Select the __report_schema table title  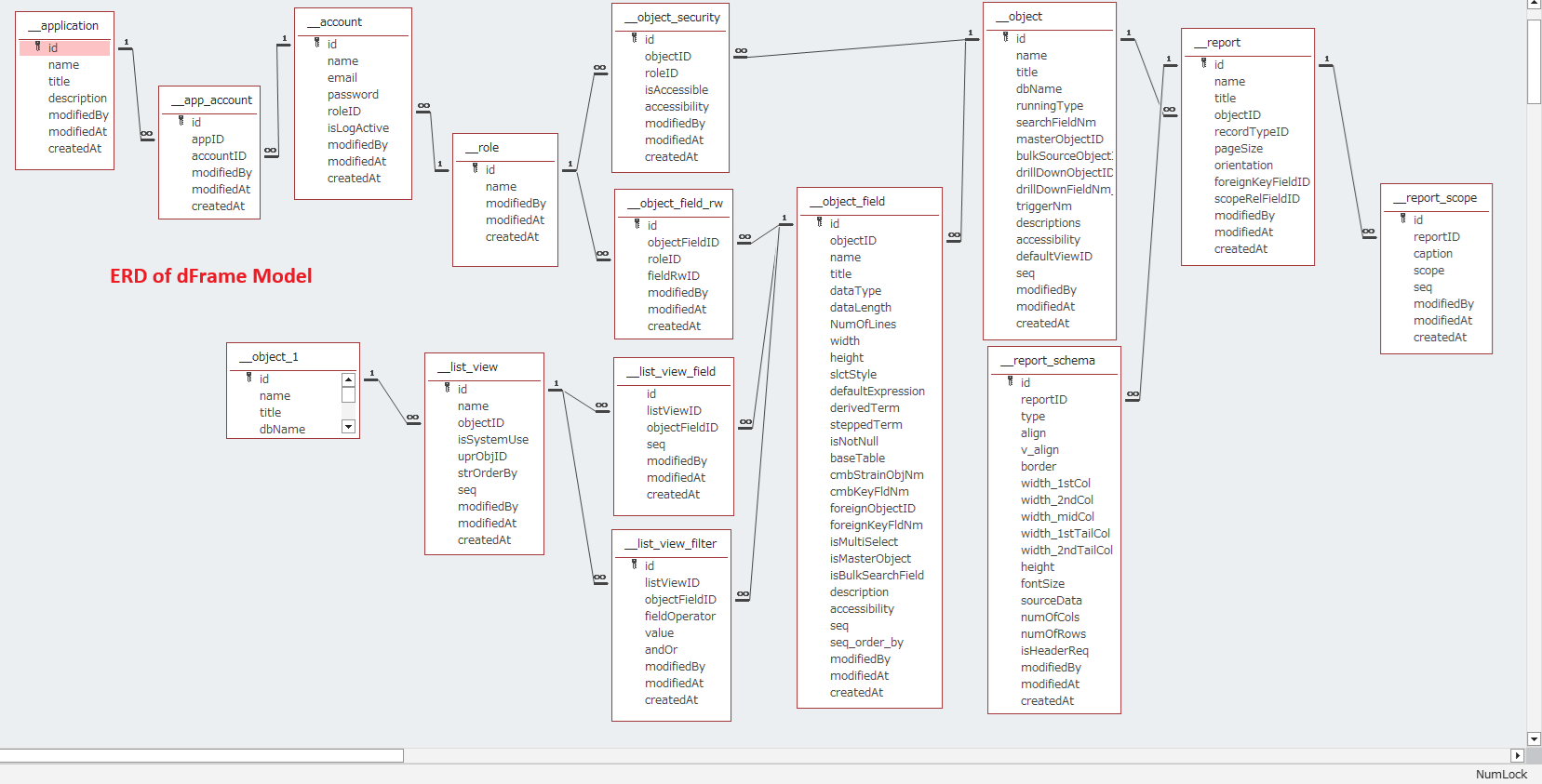[x=1048, y=360]
